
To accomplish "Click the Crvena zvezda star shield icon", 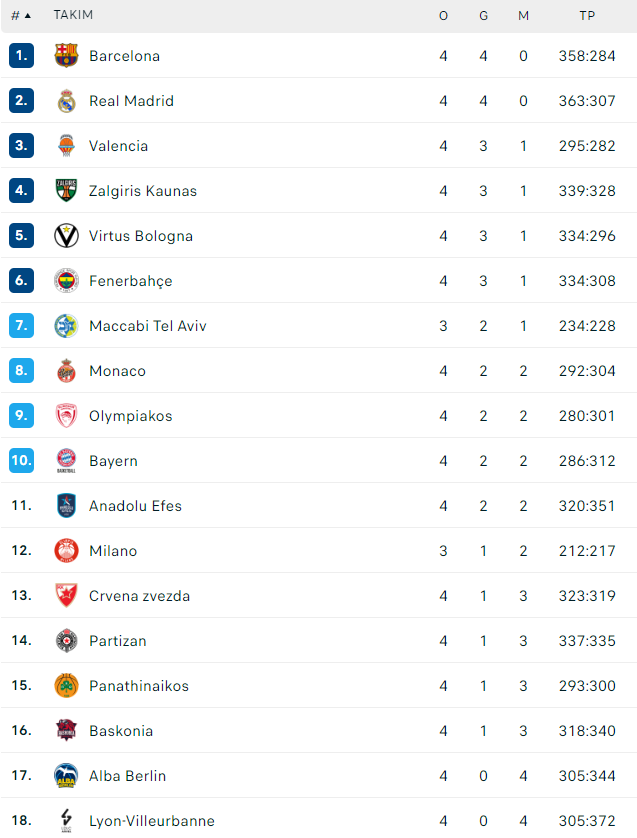I will click(66, 595).
